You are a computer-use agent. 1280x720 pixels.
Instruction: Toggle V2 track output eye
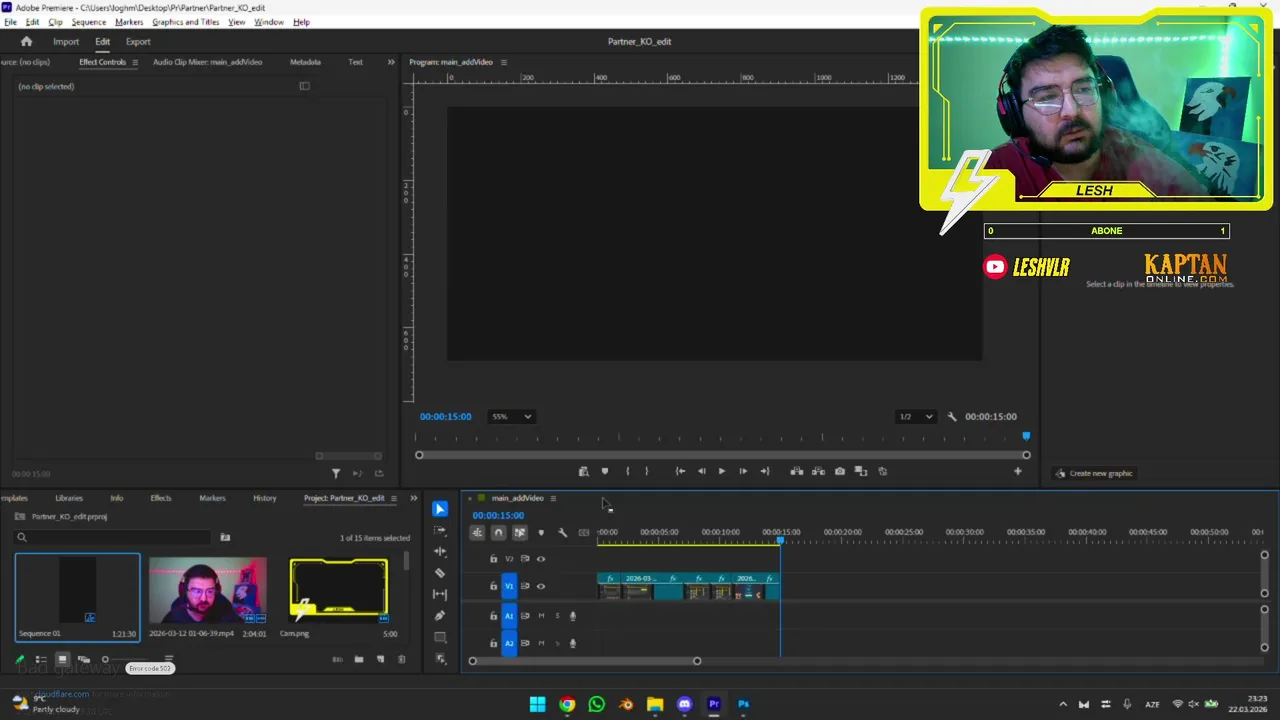click(541, 559)
